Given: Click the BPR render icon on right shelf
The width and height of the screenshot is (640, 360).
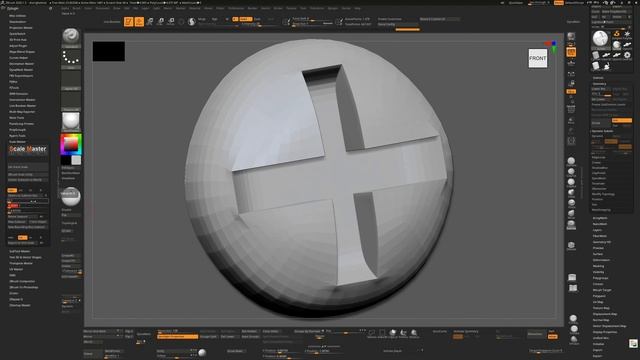Looking at the screenshot, I should point(571,37).
